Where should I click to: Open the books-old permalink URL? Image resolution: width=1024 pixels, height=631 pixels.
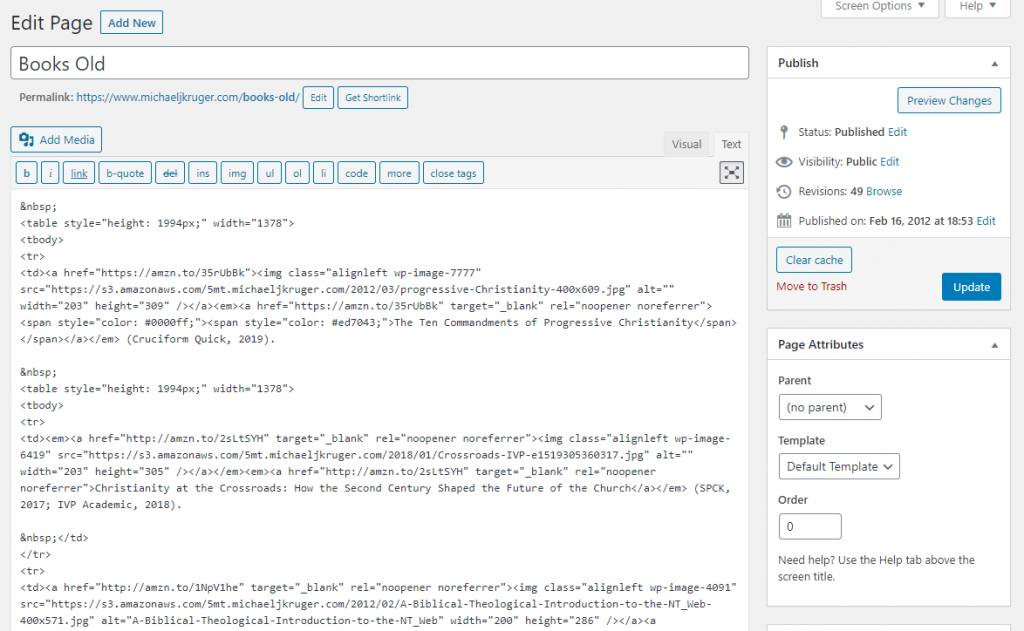point(188,97)
